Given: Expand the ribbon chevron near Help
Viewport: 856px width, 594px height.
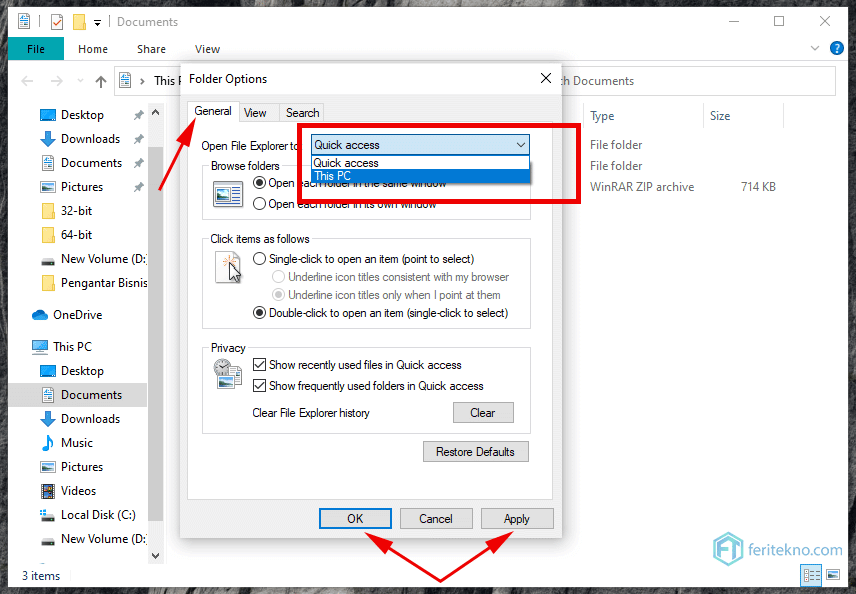Looking at the screenshot, I should (x=815, y=49).
